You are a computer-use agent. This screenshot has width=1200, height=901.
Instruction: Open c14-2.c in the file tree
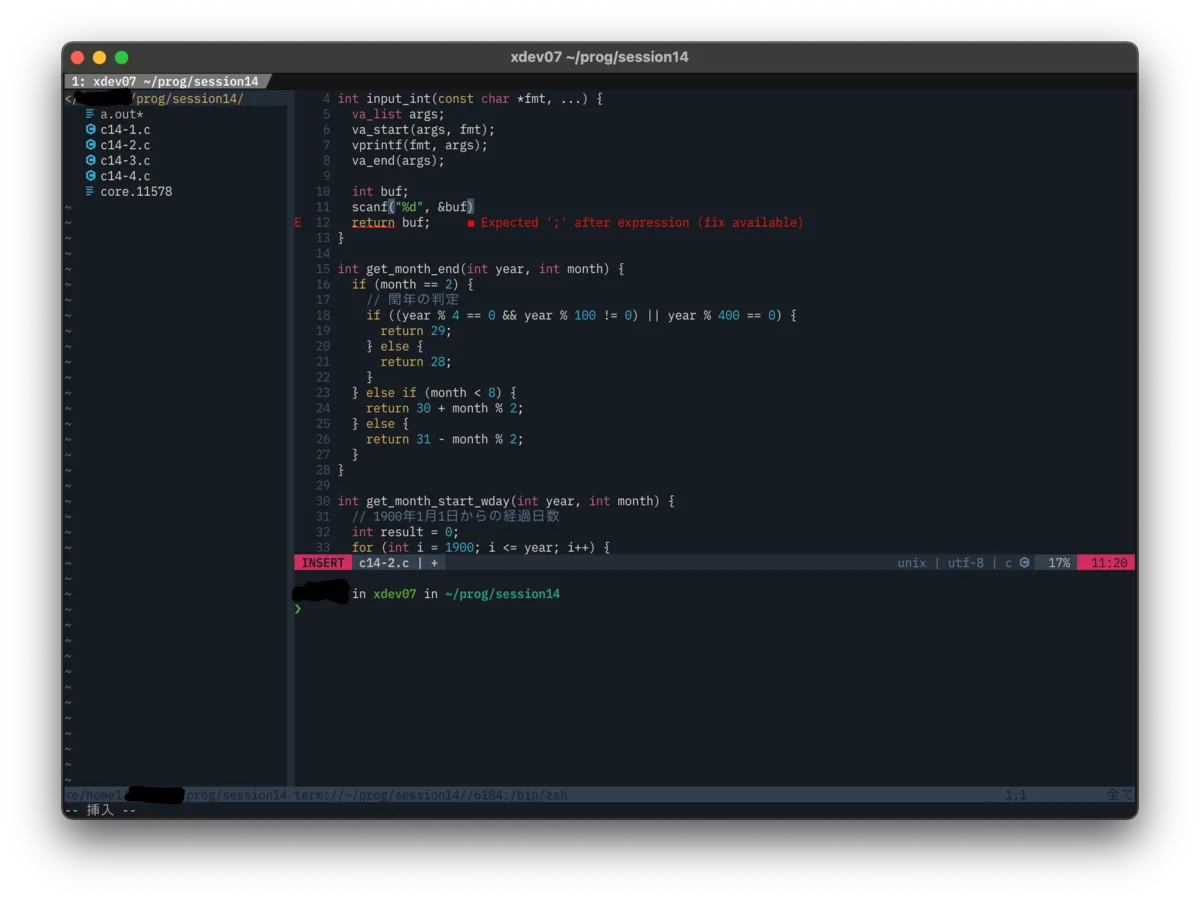point(125,145)
